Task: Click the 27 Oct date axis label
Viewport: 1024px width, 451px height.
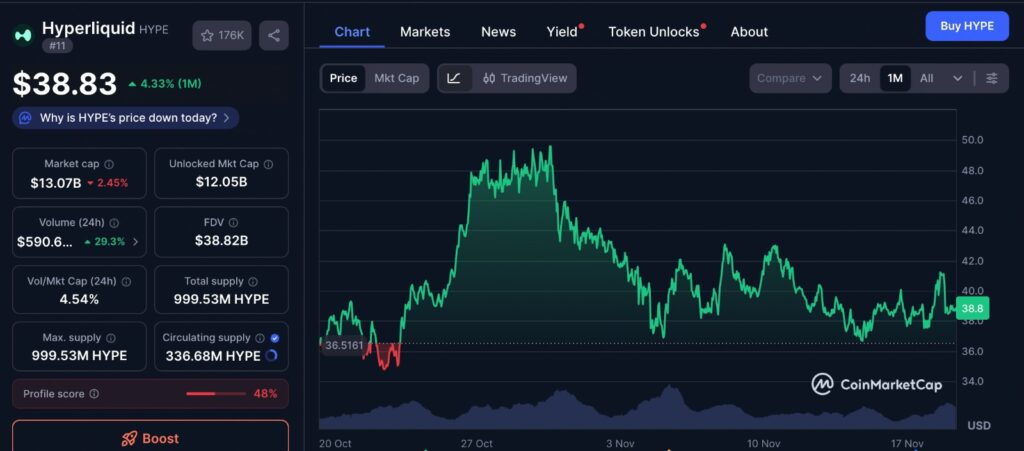Action: click(476, 443)
